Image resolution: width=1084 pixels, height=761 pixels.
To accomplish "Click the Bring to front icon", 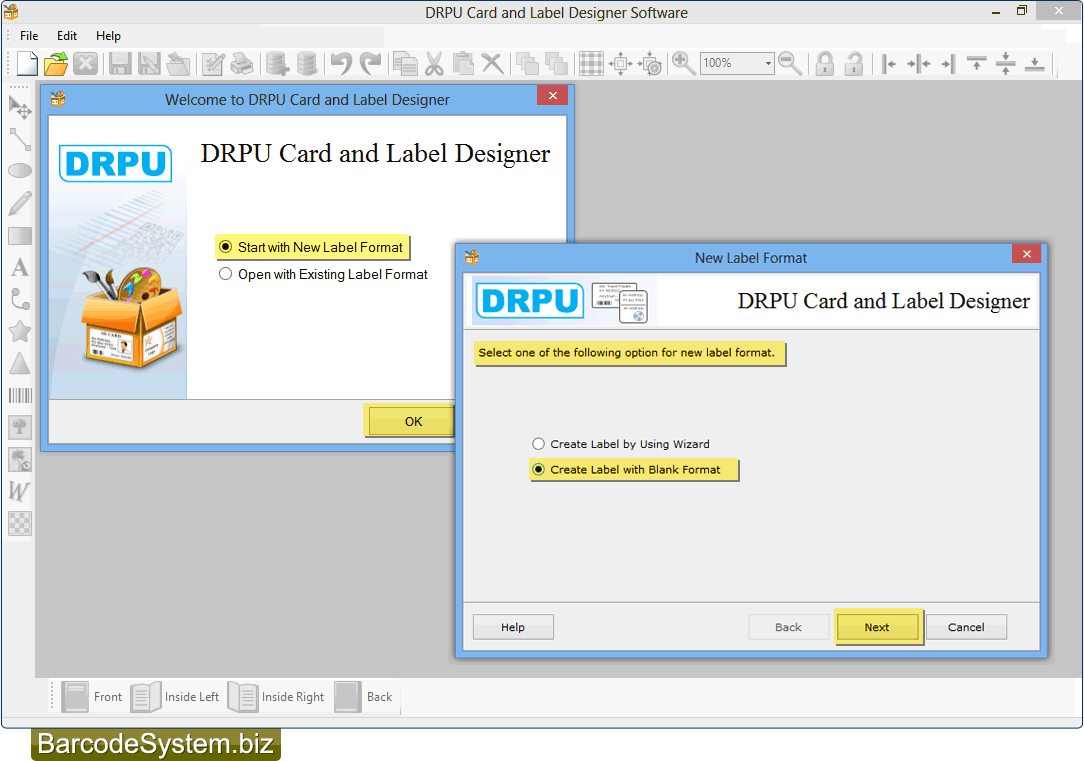I will point(527,64).
